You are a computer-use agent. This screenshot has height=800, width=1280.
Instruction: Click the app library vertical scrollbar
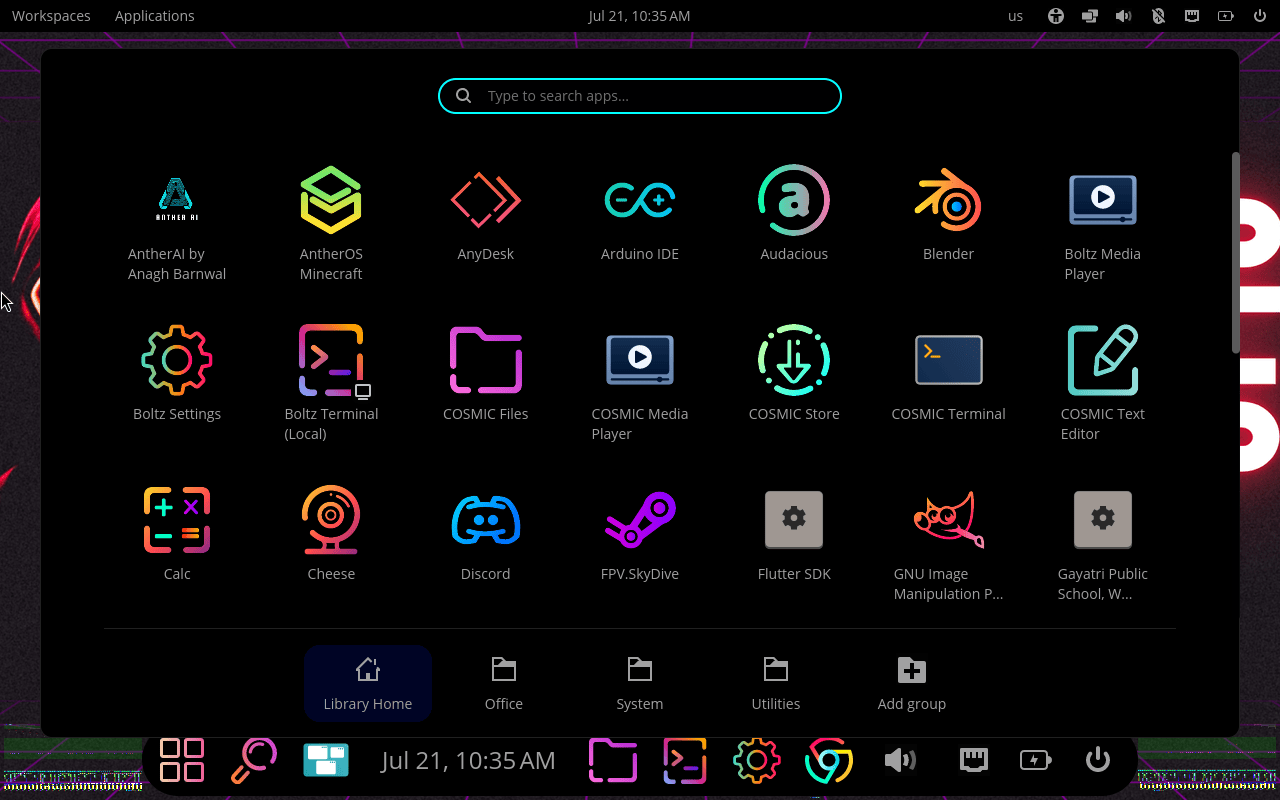point(1236,252)
